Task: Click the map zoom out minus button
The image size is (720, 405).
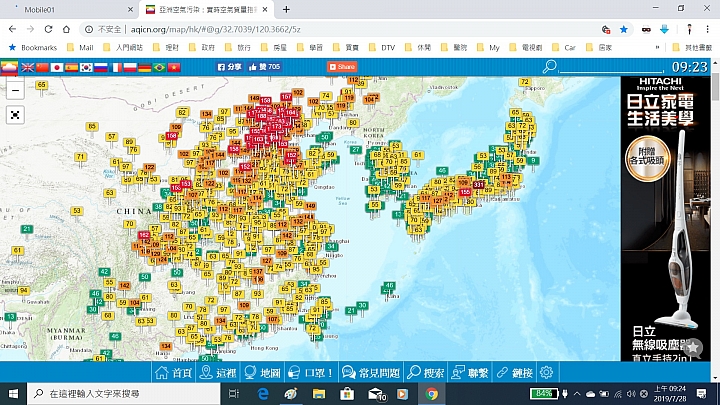Action: (x=15, y=91)
